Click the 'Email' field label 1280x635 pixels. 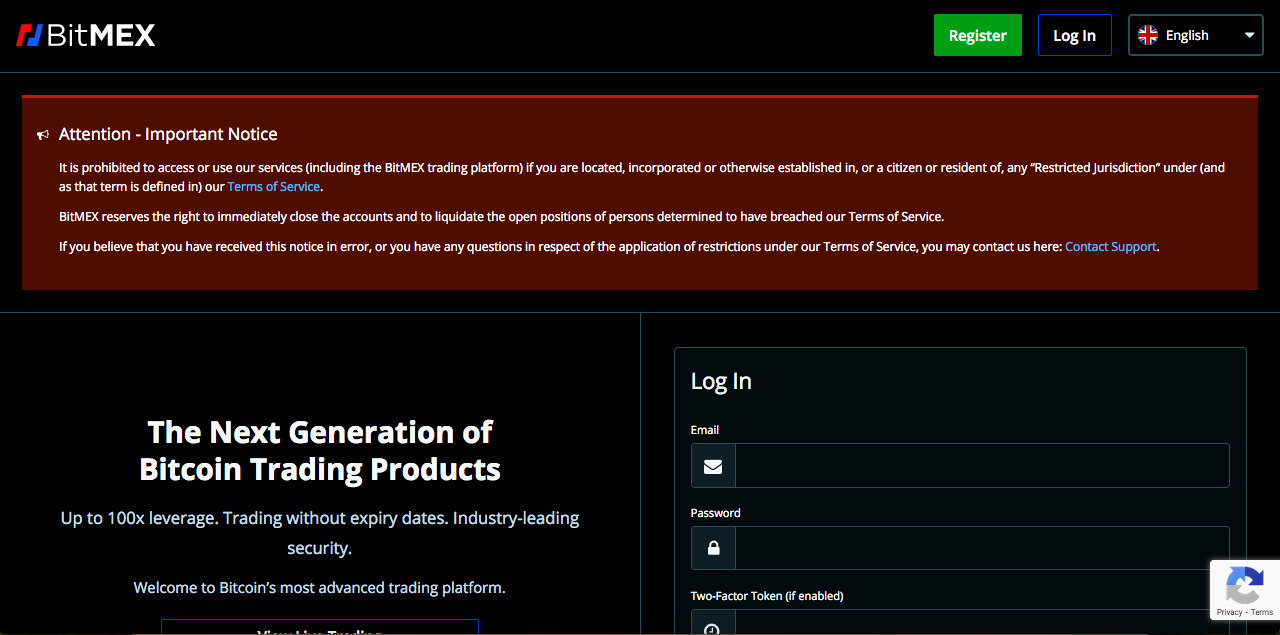click(705, 430)
